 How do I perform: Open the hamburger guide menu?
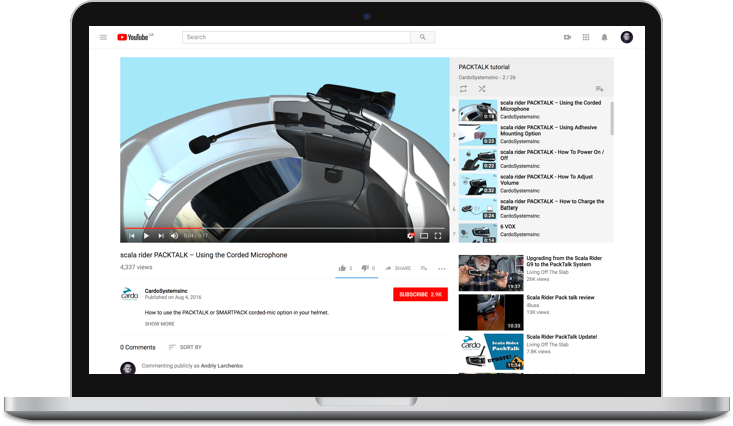pyautogui.click(x=103, y=37)
